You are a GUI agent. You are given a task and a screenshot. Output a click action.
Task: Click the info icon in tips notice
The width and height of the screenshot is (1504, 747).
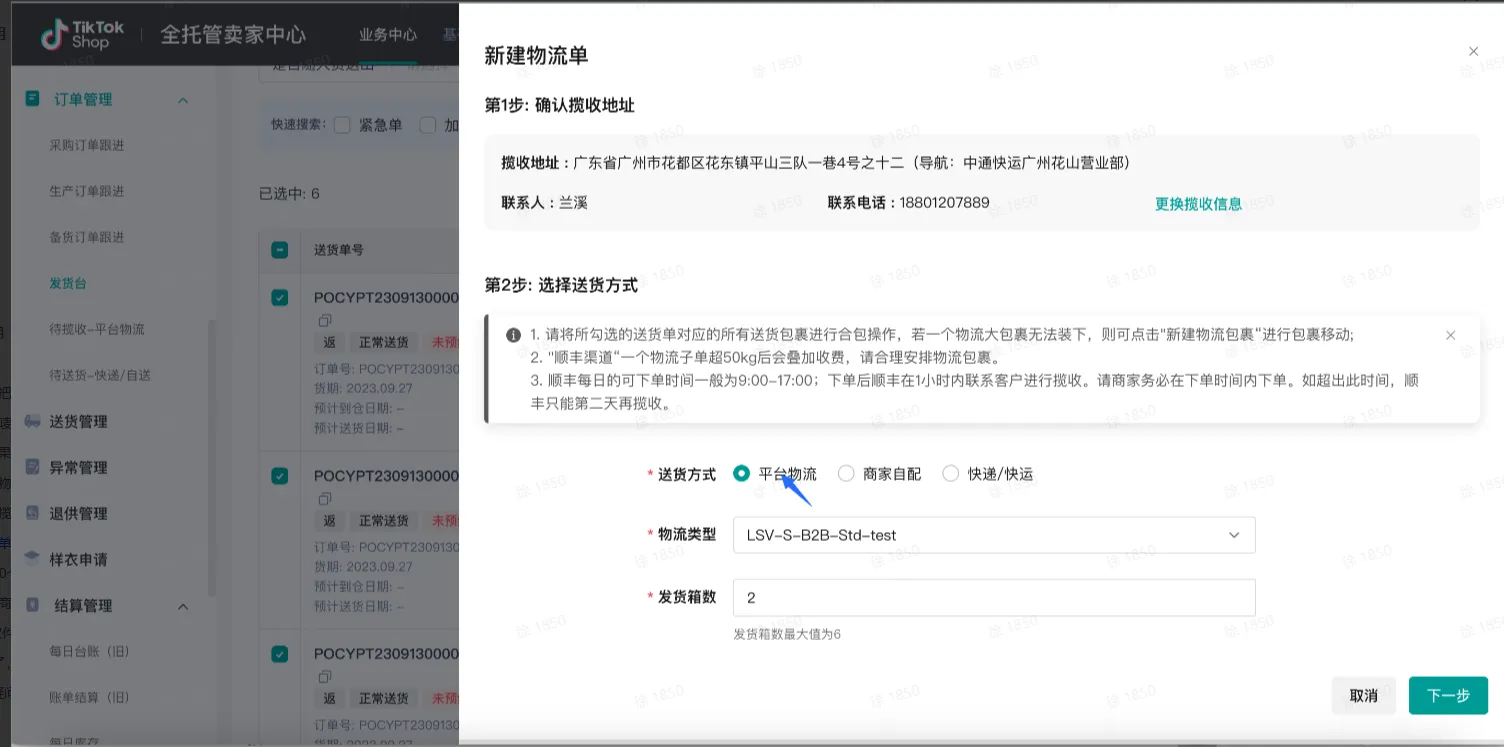click(513, 335)
